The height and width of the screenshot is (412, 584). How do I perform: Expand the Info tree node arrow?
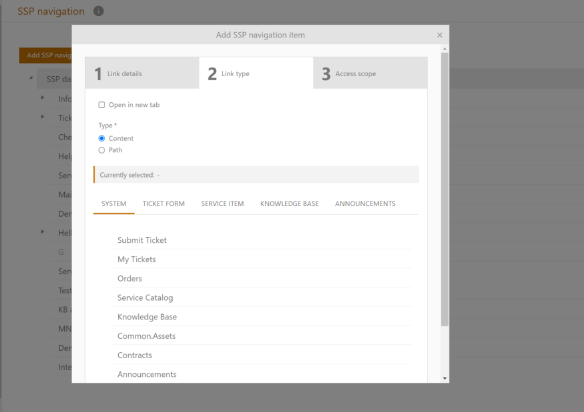42,98
